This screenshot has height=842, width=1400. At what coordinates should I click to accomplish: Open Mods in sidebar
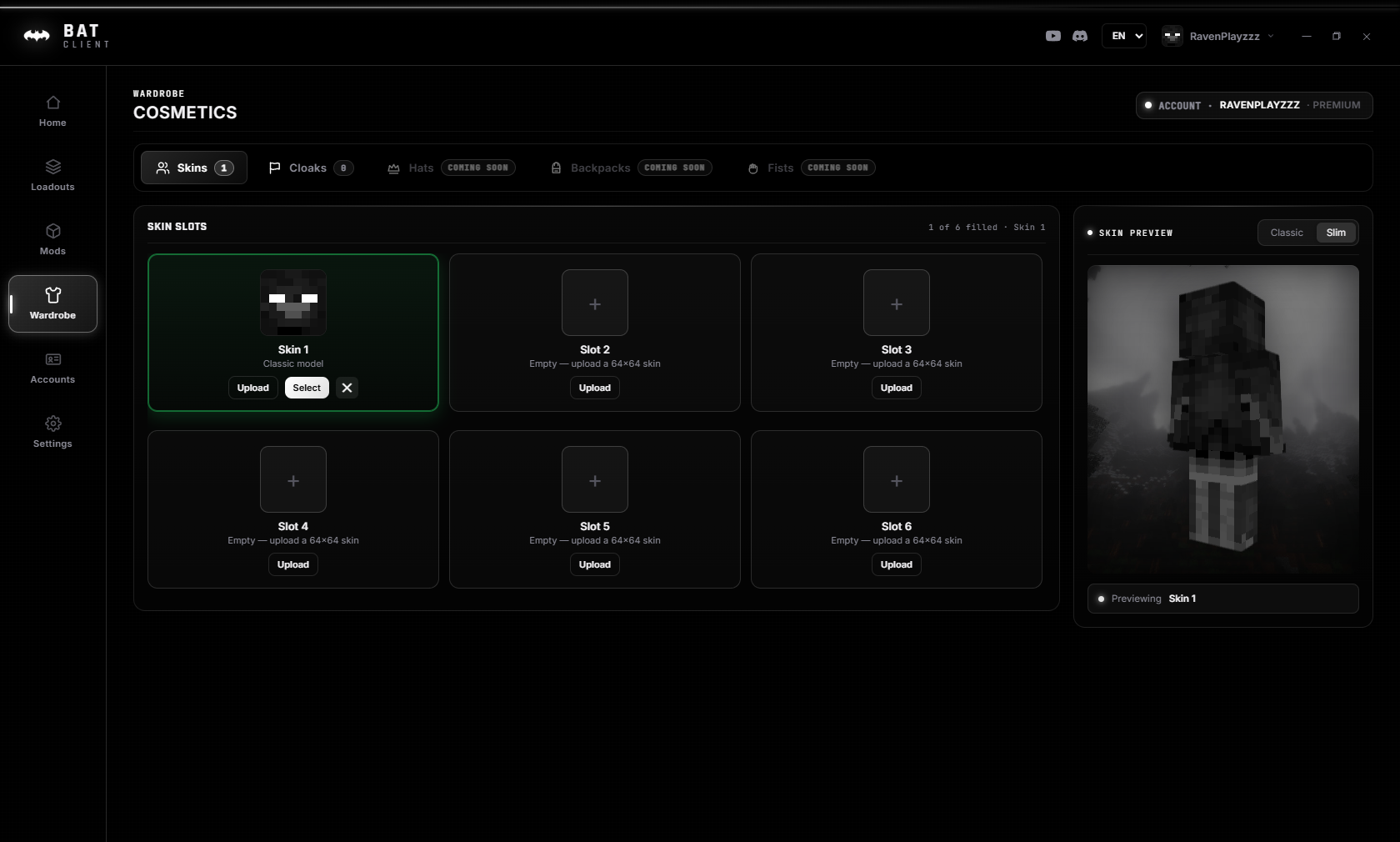tap(52, 239)
